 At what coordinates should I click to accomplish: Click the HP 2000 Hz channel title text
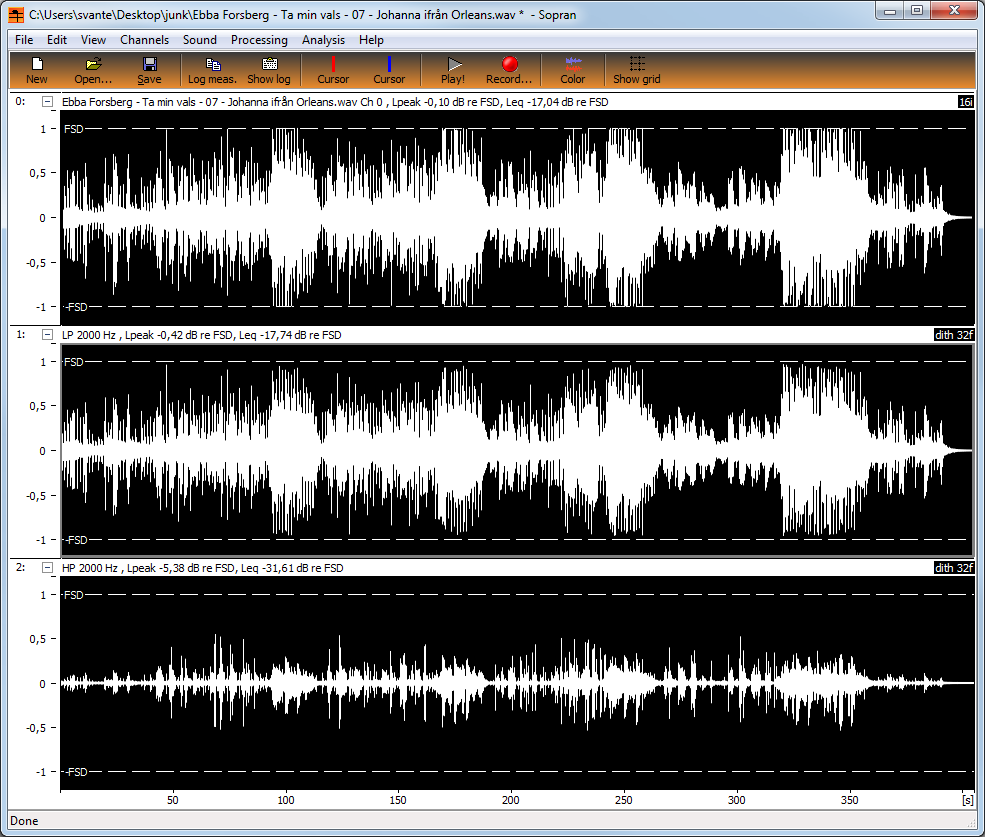pyautogui.click(x=202, y=567)
